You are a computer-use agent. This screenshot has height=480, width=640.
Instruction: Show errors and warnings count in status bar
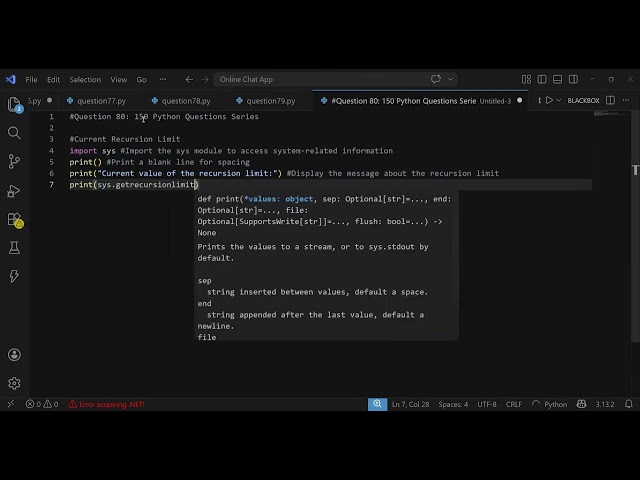point(42,404)
